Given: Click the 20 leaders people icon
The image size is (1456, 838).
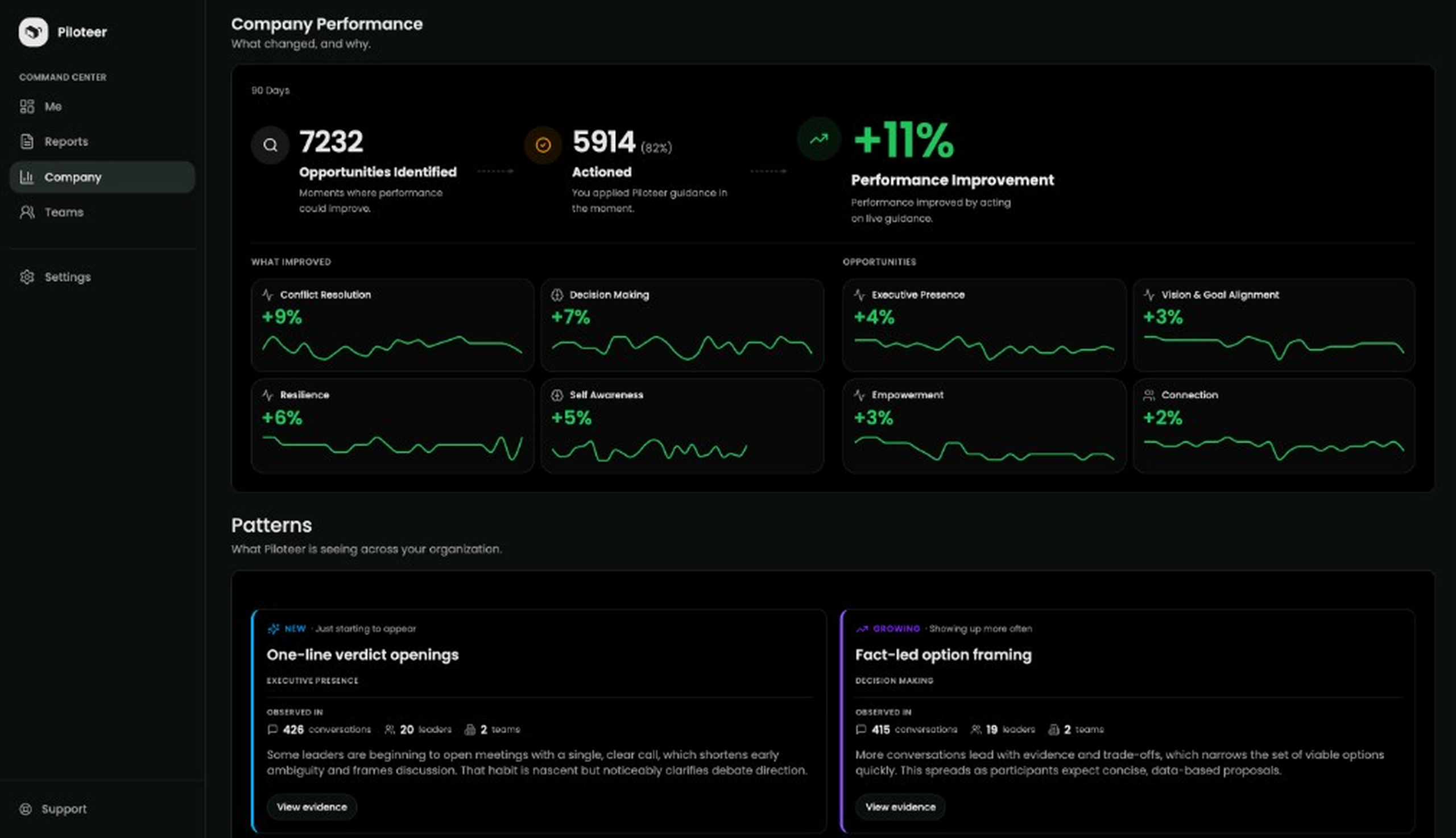Looking at the screenshot, I should point(390,729).
